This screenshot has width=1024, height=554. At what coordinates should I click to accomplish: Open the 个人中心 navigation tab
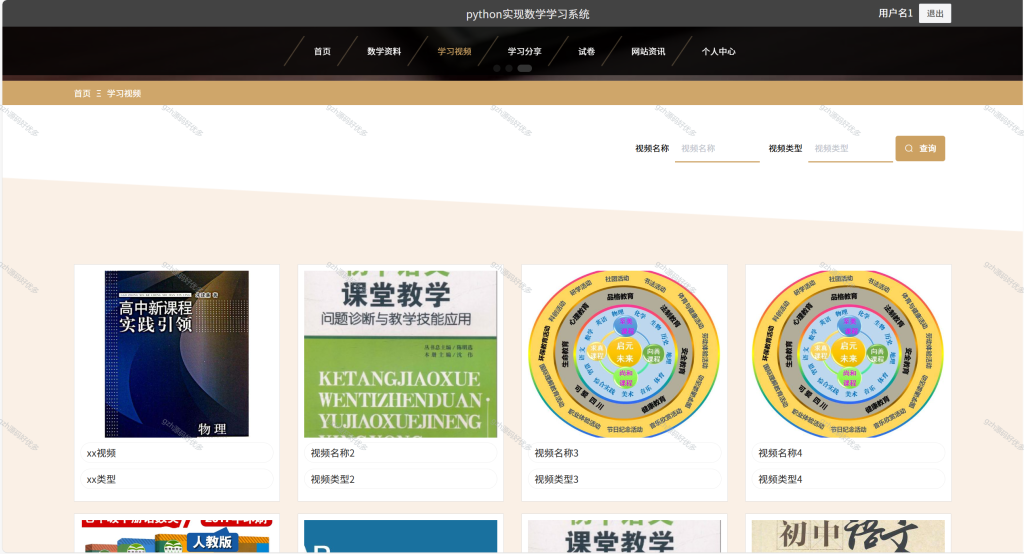click(718, 52)
